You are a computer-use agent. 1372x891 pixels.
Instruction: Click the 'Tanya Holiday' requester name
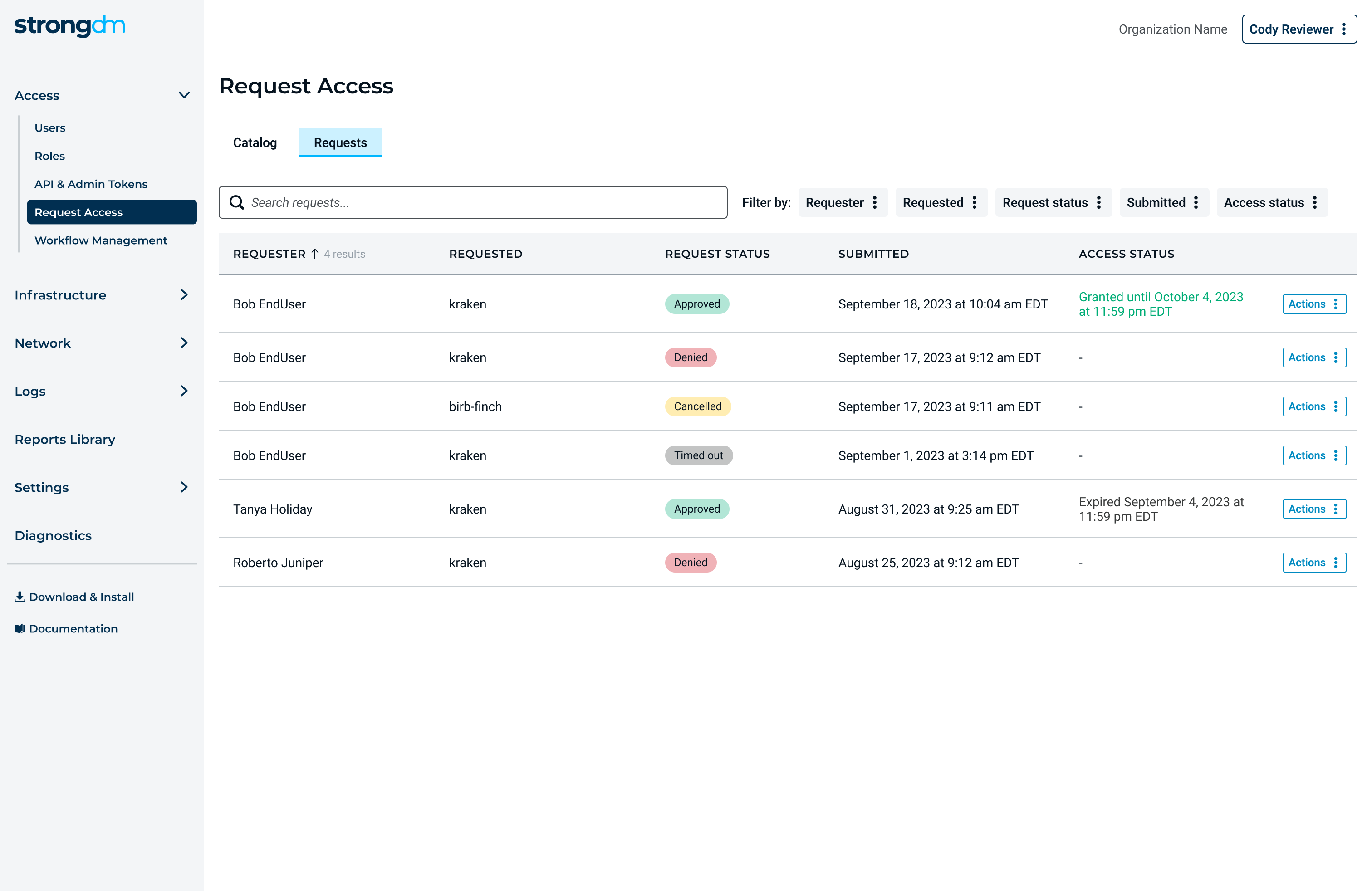point(273,509)
